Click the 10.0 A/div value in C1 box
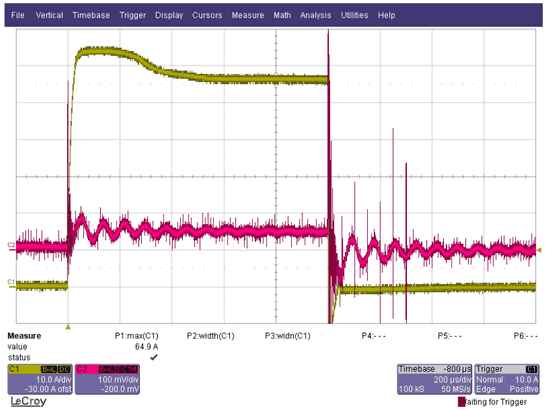 54,379
